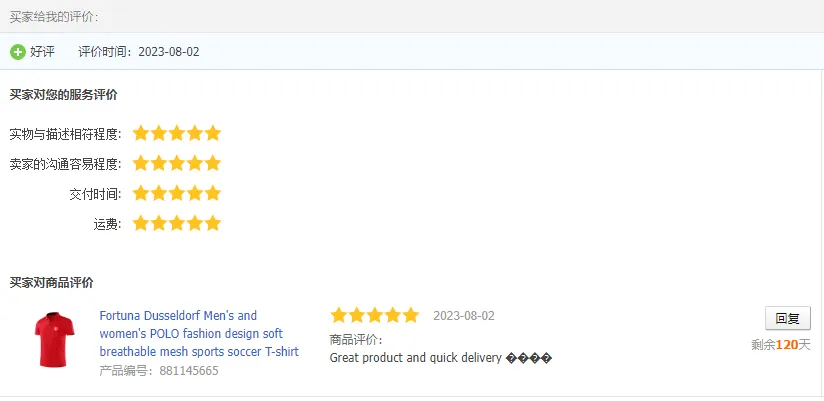Screen dimensions: 824x401
Task: Click the third star for 卖家的沟通容易程度
Action: [177, 163]
